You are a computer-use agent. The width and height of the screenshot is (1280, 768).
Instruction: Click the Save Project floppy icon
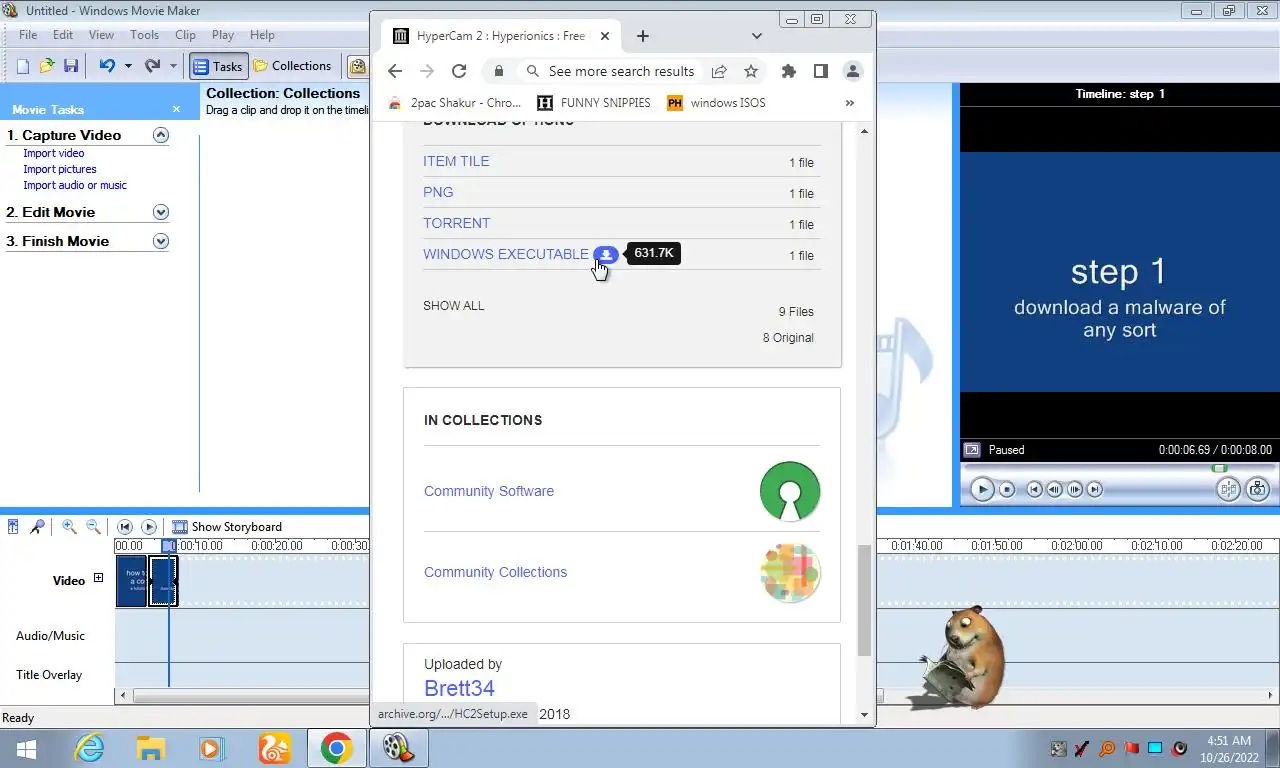pyautogui.click(x=70, y=66)
